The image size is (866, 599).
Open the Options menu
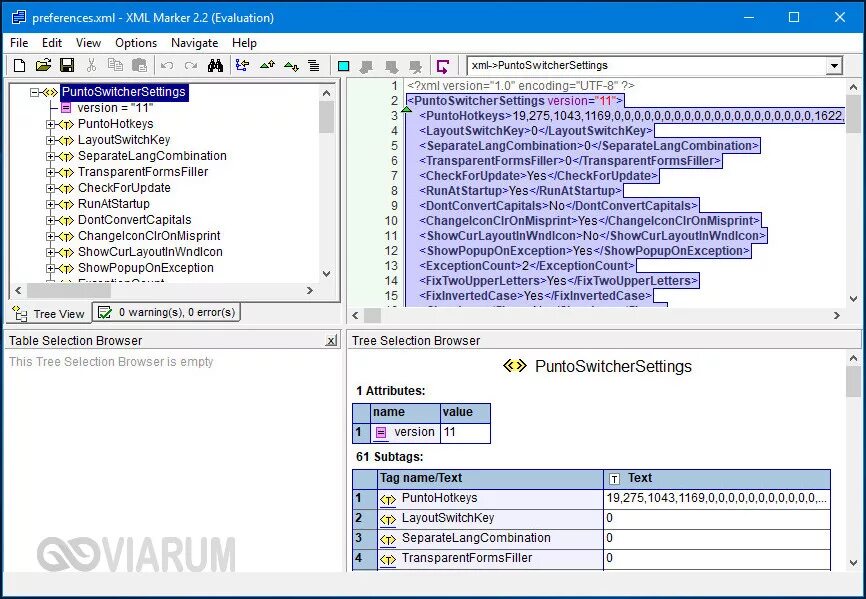(x=136, y=43)
